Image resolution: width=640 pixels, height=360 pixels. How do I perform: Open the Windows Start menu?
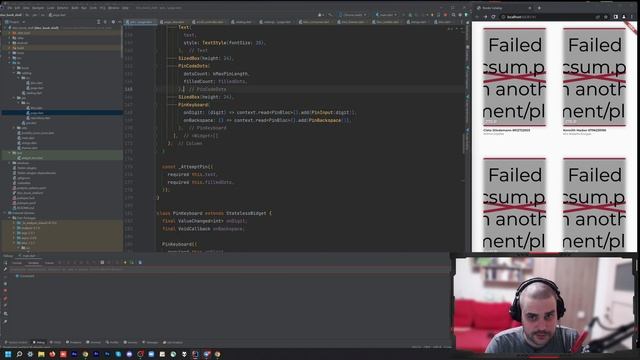[8, 354]
